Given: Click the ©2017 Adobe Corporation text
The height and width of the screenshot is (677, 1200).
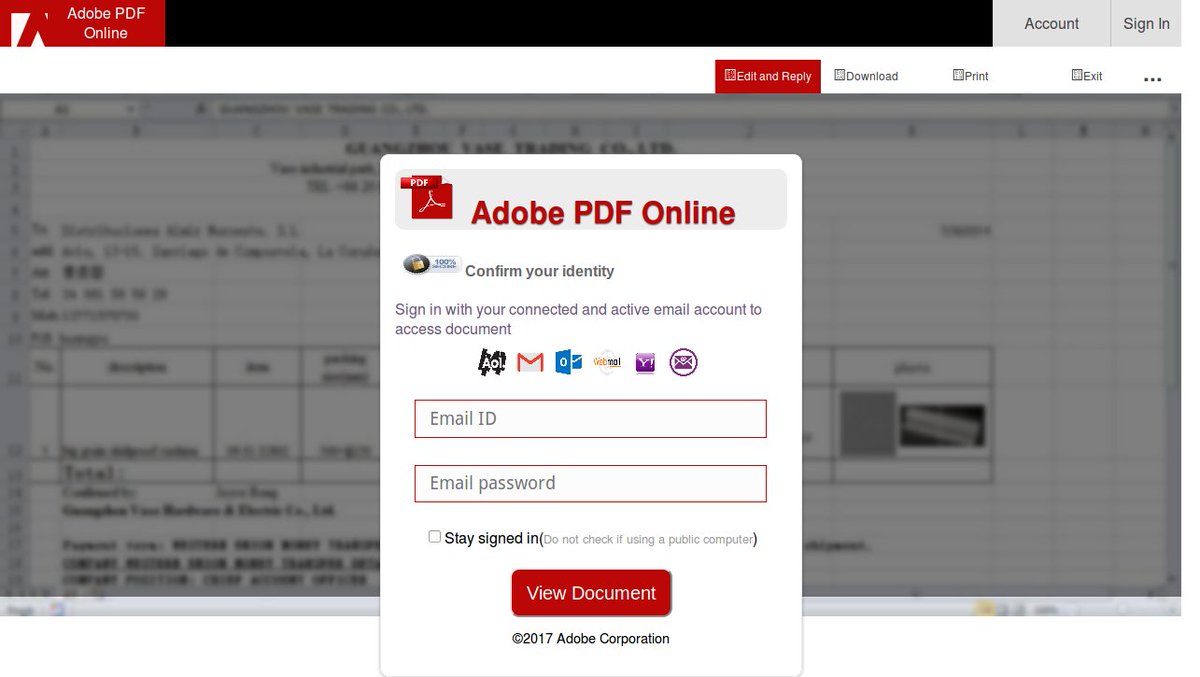Looking at the screenshot, I should [x=591, y=638].
